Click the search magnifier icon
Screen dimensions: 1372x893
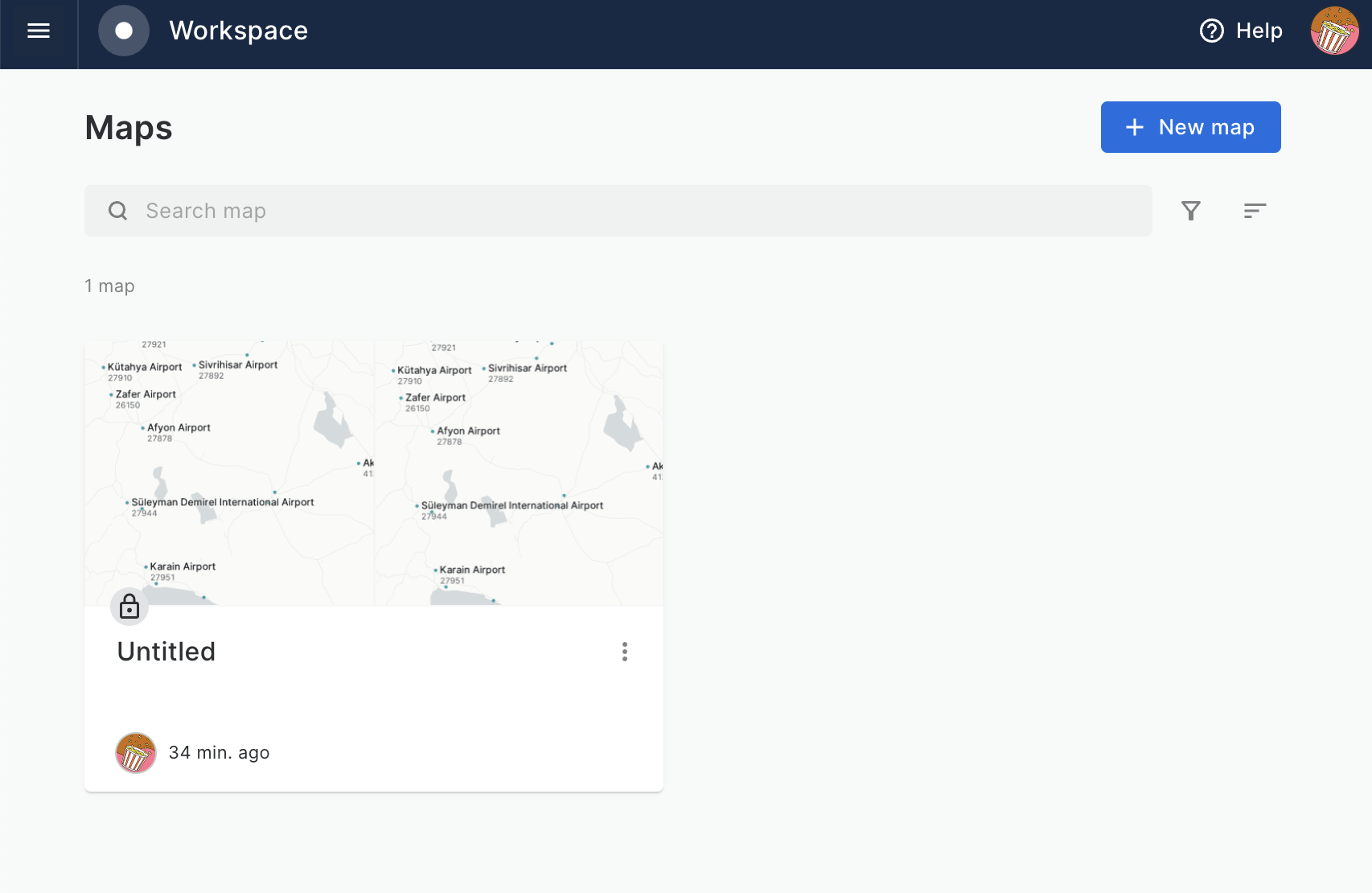tap(118, 211)
